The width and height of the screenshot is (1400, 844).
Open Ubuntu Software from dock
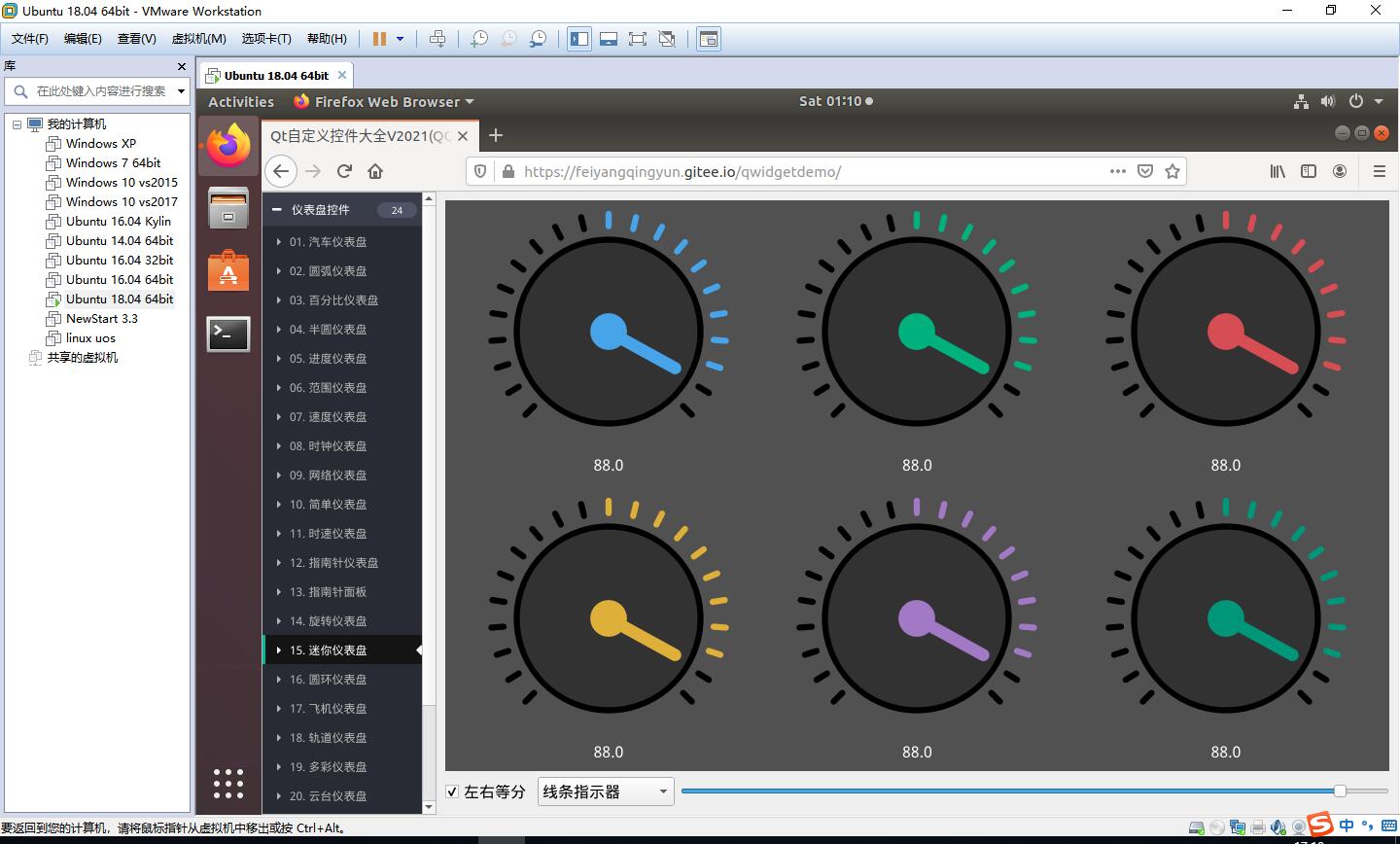[x=228, y=271]
